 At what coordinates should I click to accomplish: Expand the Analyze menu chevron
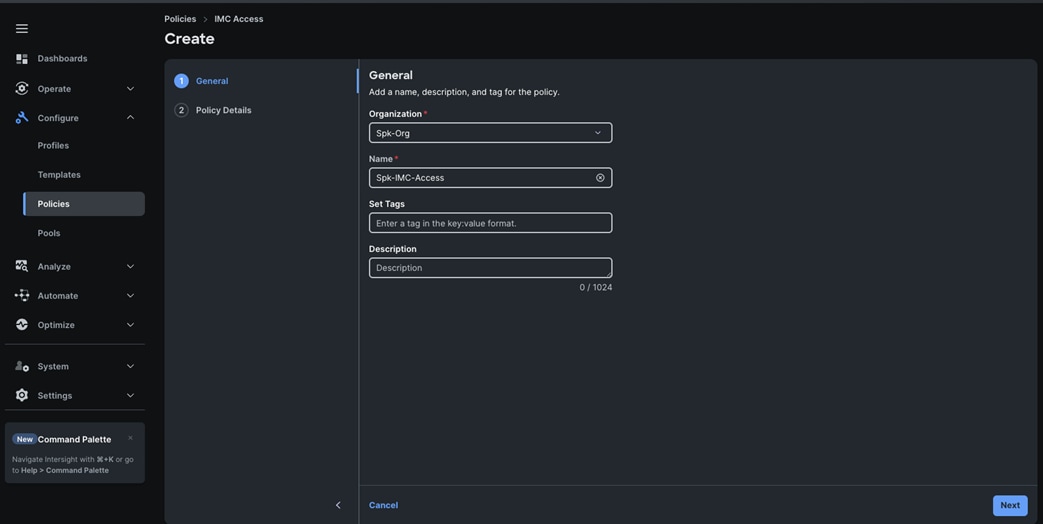(130, 266)
